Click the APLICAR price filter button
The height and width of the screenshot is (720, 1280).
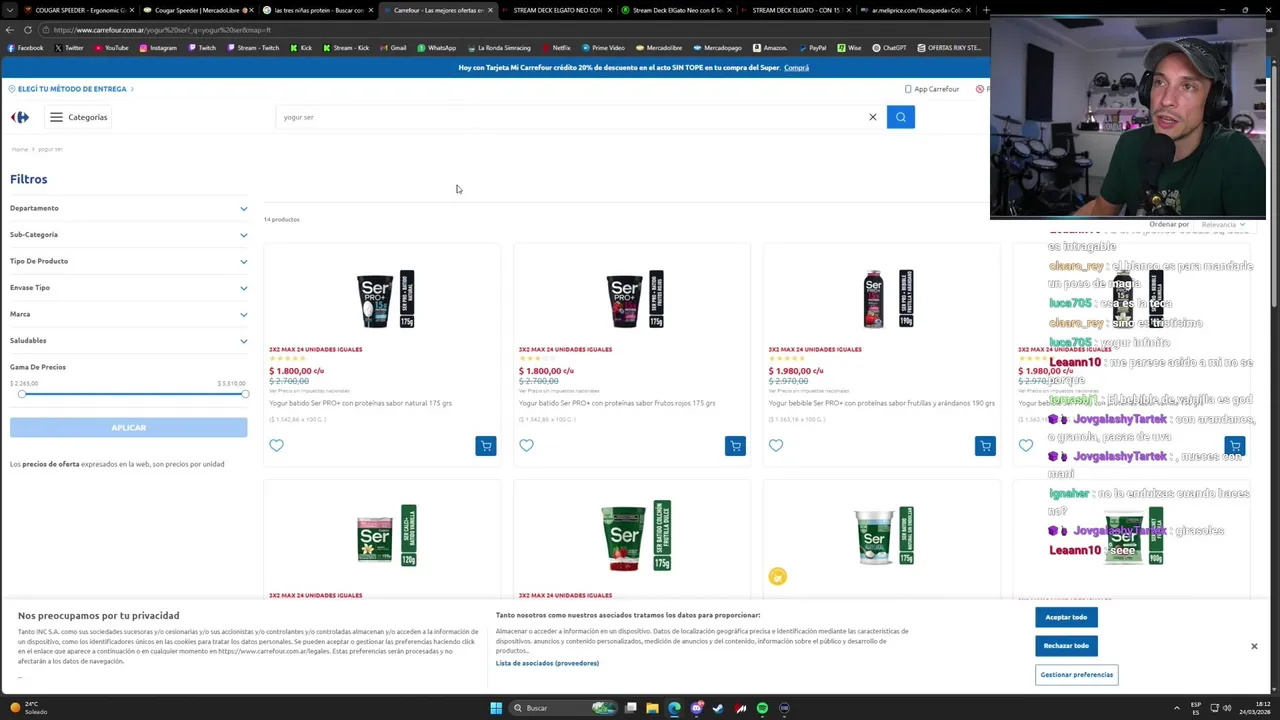click(x=128, y=428)
